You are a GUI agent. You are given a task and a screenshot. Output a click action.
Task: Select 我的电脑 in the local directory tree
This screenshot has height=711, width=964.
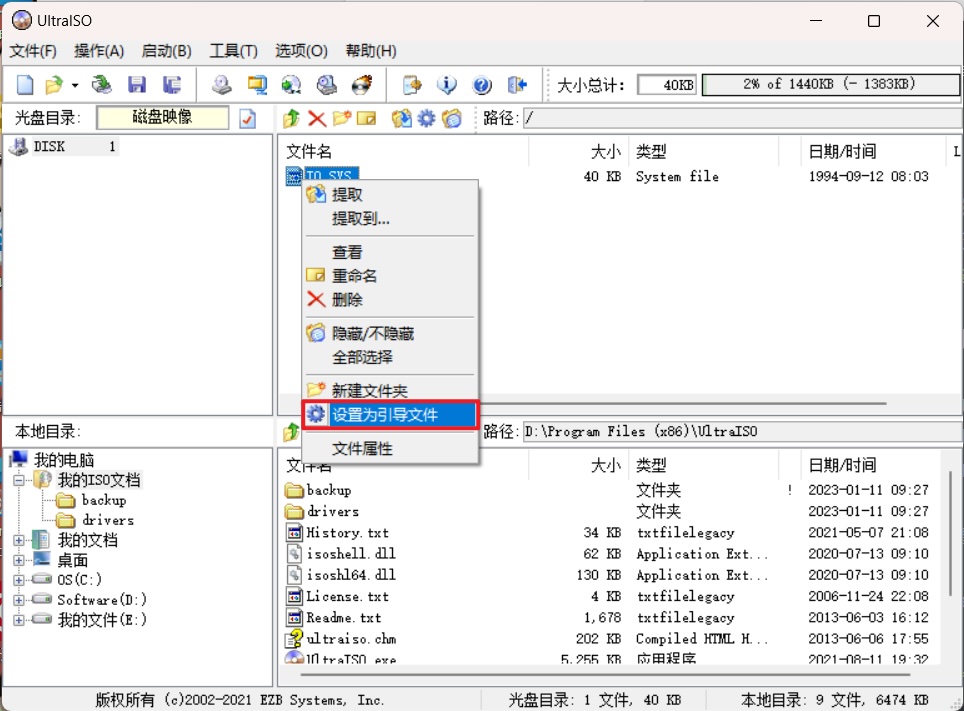point(64,460)
